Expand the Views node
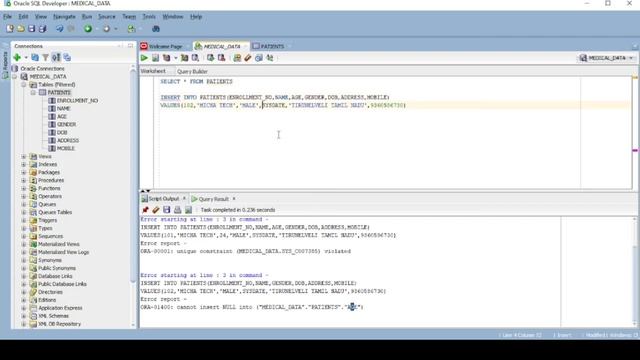Viewport: 640px width, 360px height. click(24, 156)
